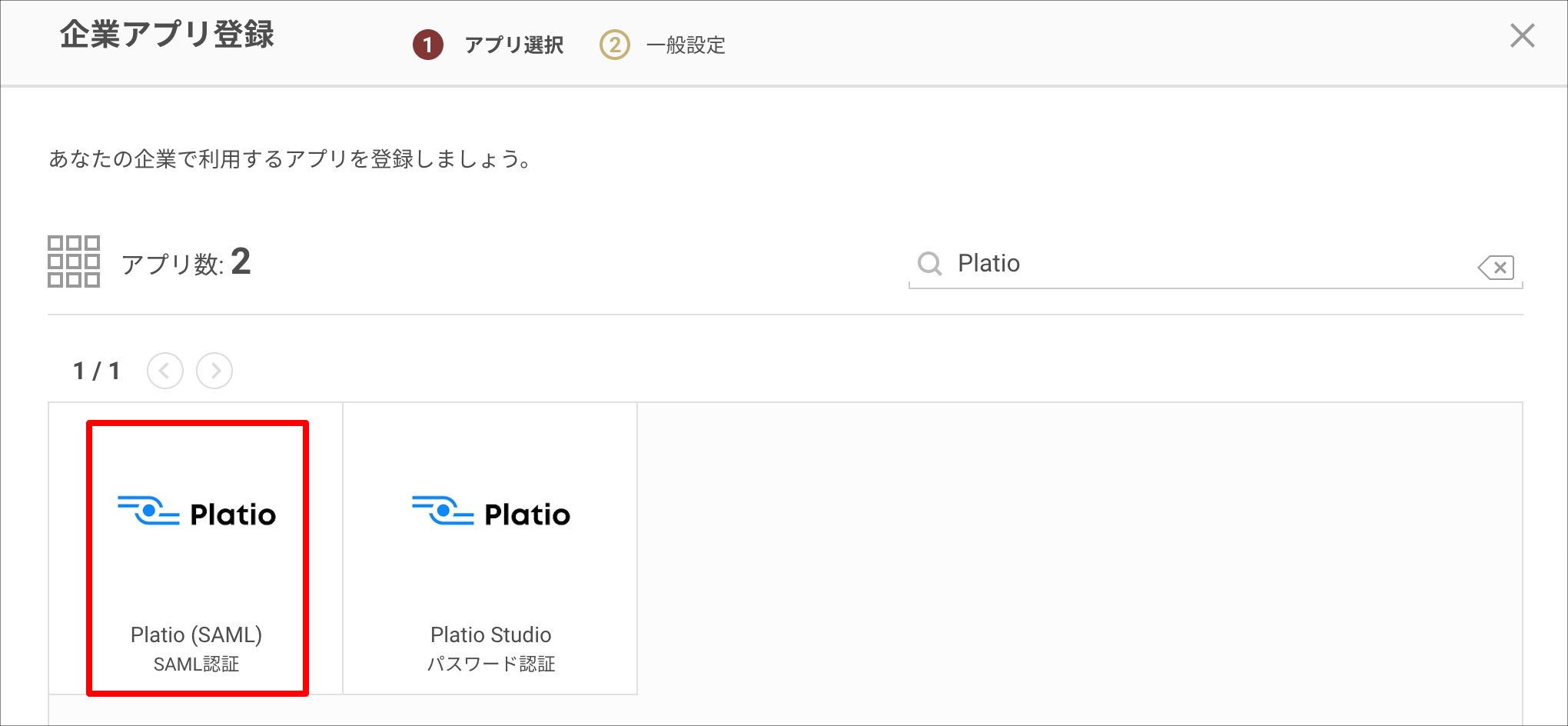1568x726 pixels.
Task: Clear the Platio search text
Action: tap(1496, 268)
